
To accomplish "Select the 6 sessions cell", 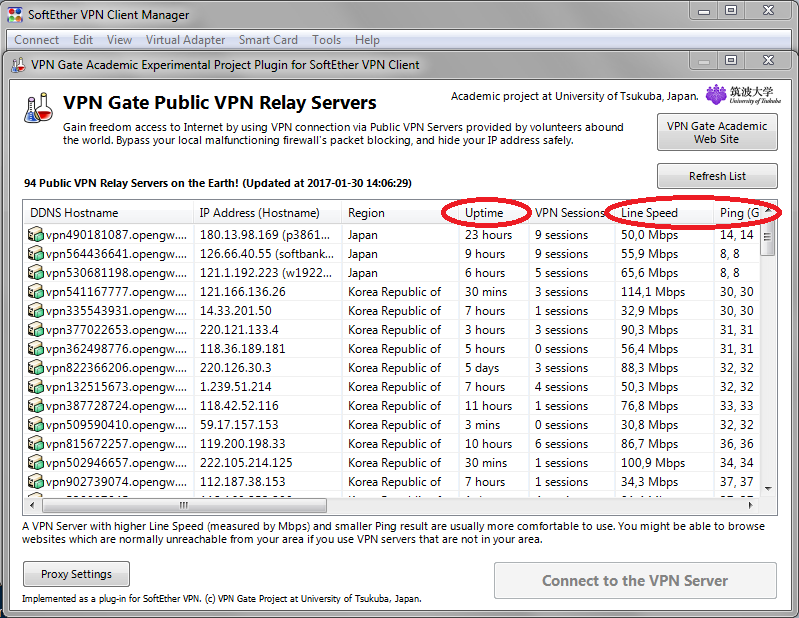I will pos(572,444).
